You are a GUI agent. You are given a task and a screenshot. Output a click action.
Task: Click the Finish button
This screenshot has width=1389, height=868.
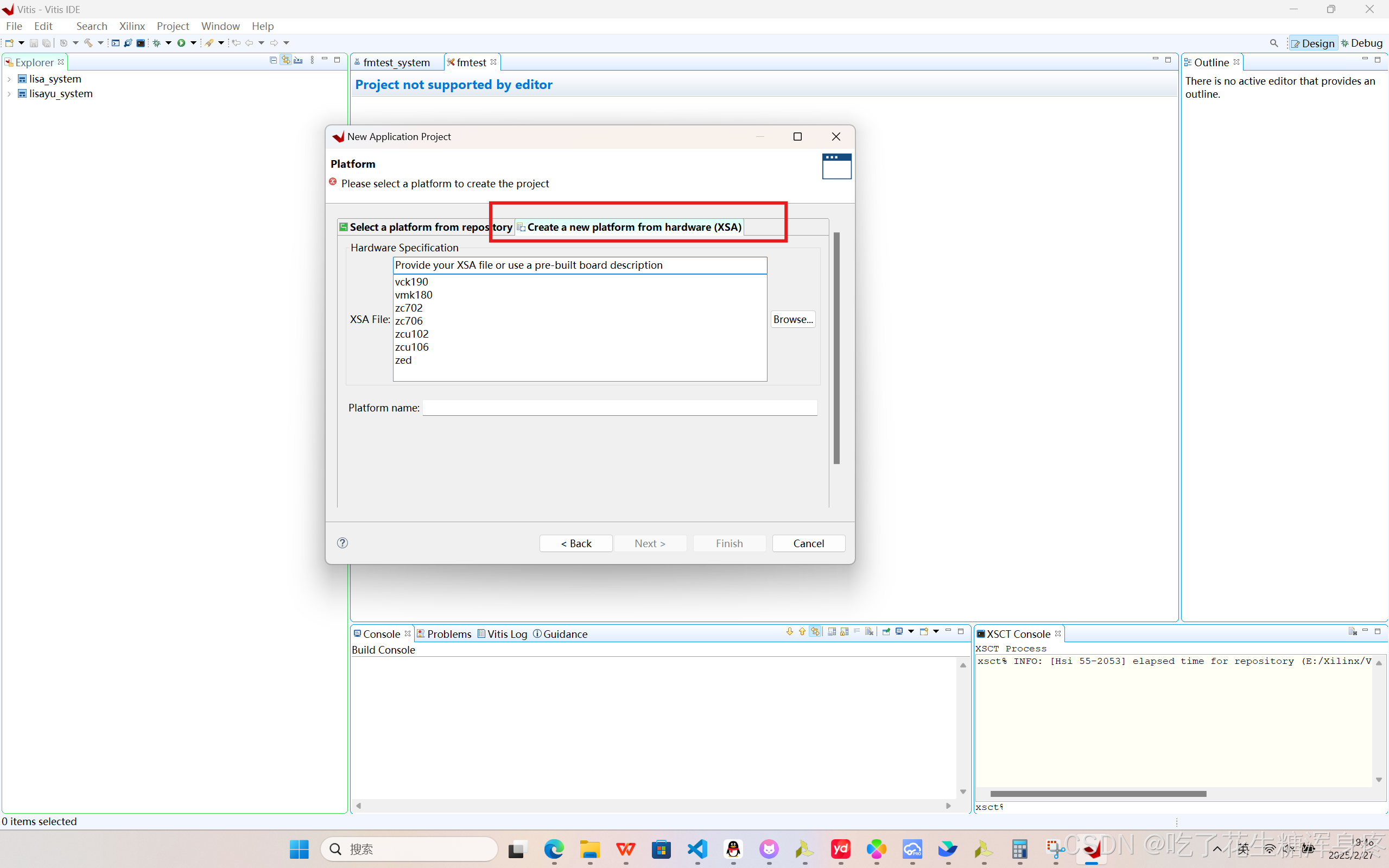pyautogui.click(x=729, y=543)
